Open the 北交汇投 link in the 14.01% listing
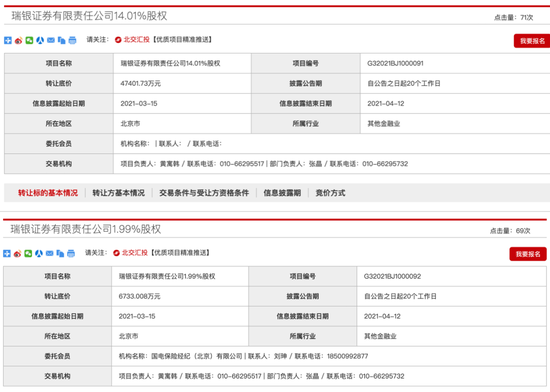This screenshot has height=392, width=550. (136, 40)
